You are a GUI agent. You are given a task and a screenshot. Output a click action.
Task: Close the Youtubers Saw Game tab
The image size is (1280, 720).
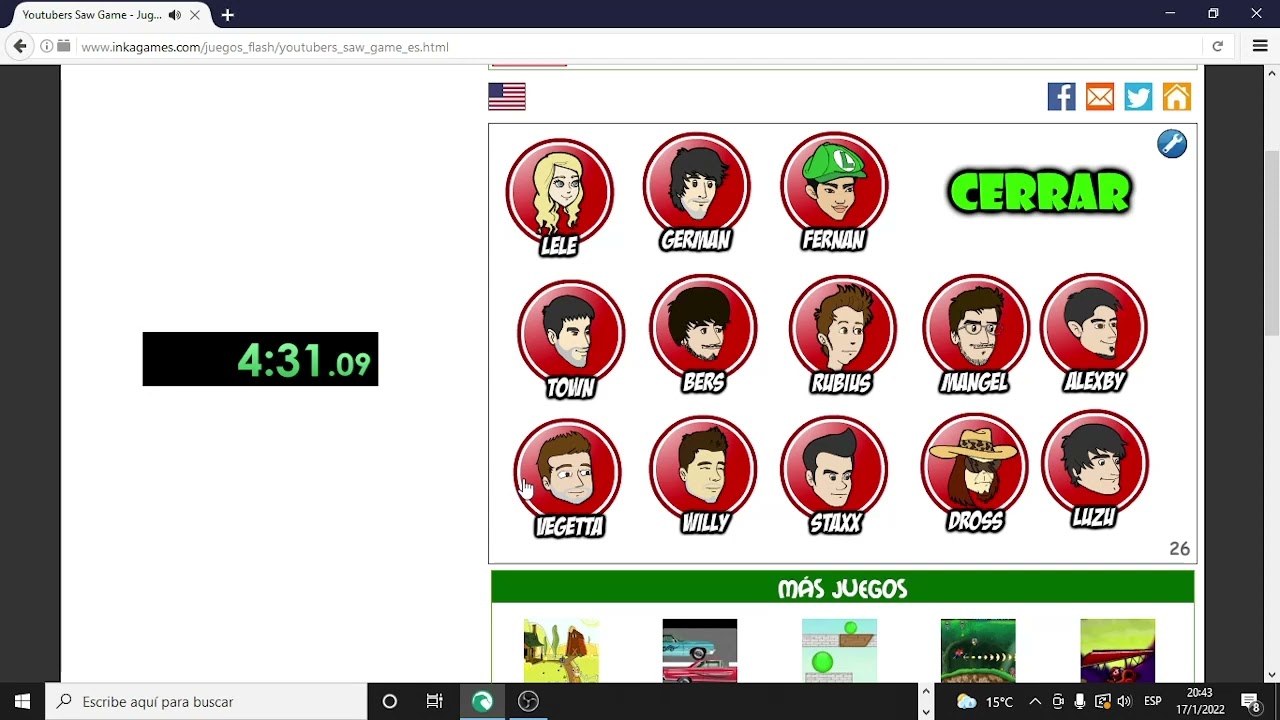pyautogui.click(x=195, y=15)
